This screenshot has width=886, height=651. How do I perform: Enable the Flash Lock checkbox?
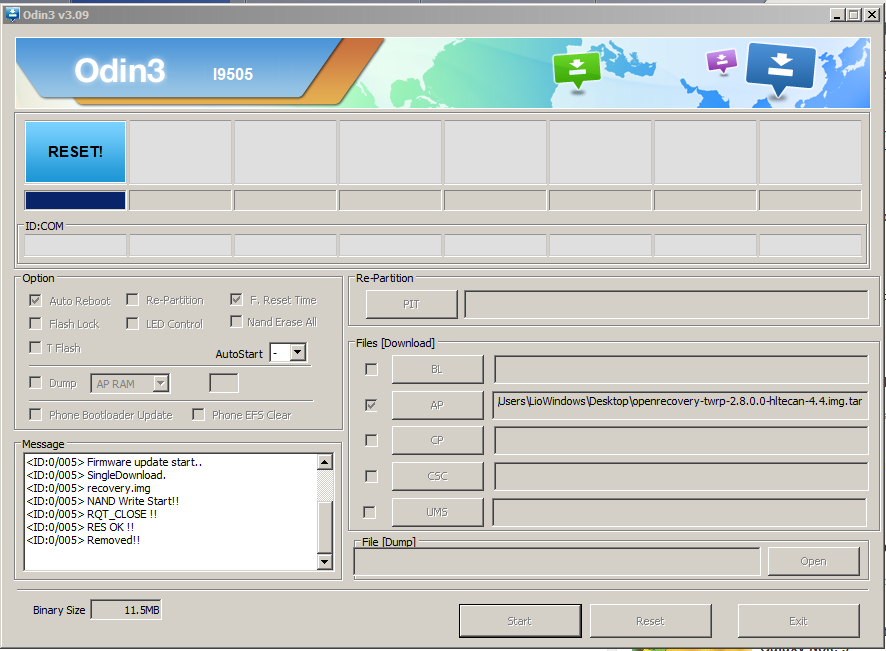click(x=35, y=323)
